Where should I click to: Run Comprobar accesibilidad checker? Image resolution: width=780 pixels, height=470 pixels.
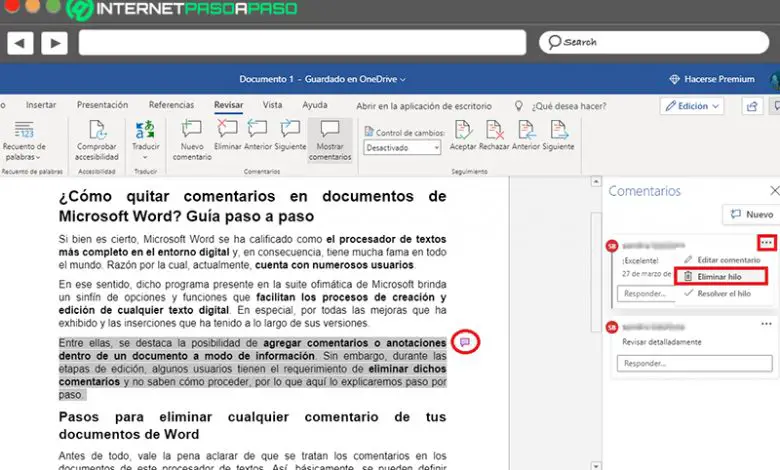click(97, 141)
